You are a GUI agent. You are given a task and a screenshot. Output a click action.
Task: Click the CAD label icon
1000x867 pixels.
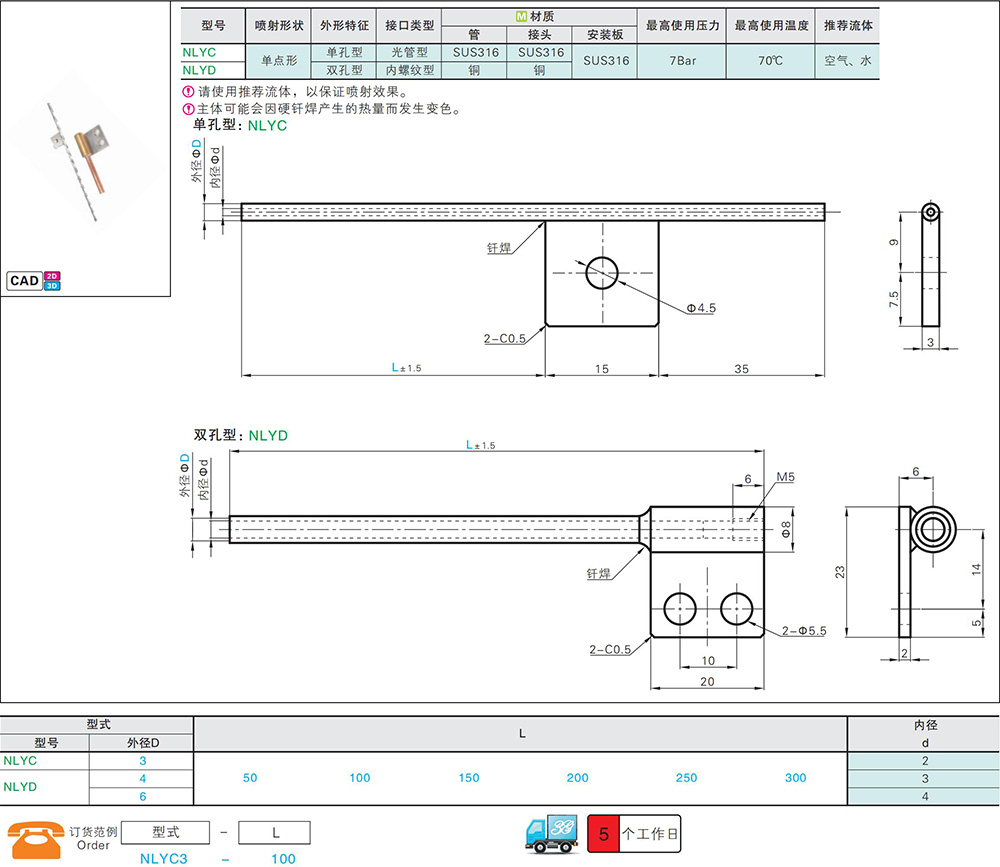coord(24,281)
